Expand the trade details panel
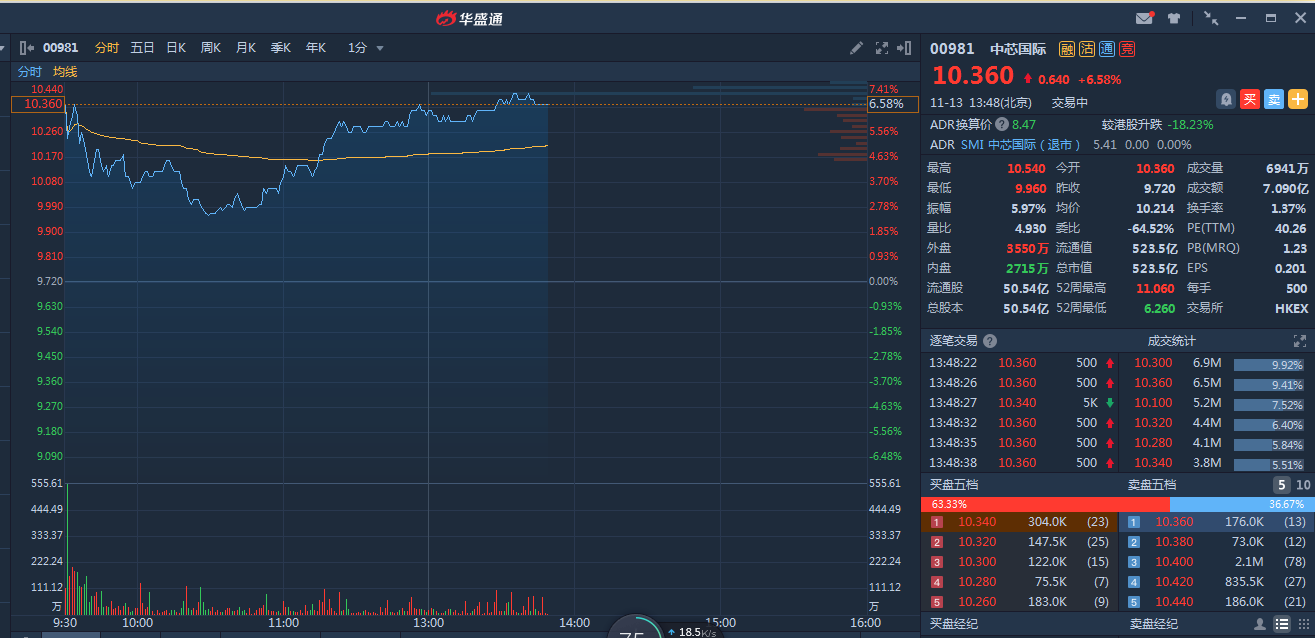Viewport: 1315px width, 638px height. [1299, 341]
